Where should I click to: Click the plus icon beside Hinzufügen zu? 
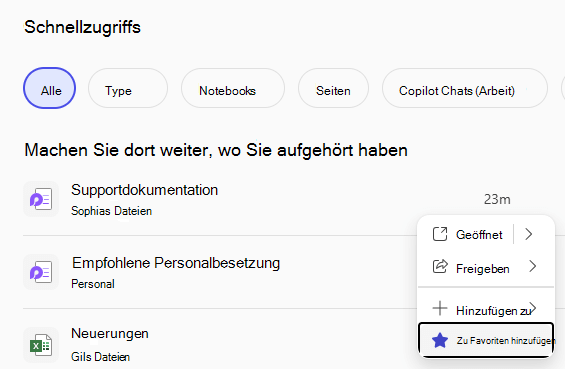[x=440, y=308]
